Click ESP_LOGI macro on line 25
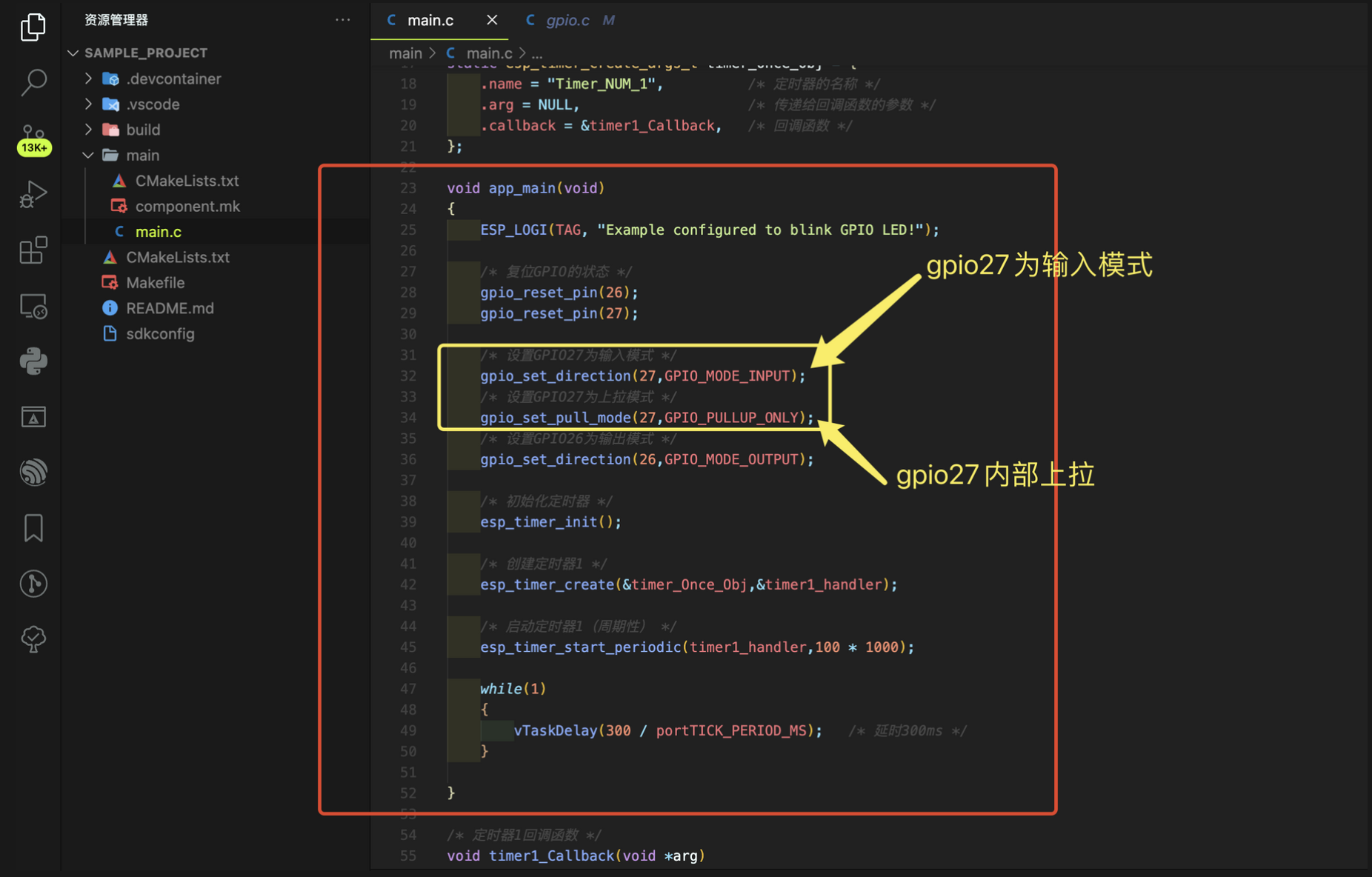The height and width of the screenshot is (877, 1372). click(x=513, y=230)
